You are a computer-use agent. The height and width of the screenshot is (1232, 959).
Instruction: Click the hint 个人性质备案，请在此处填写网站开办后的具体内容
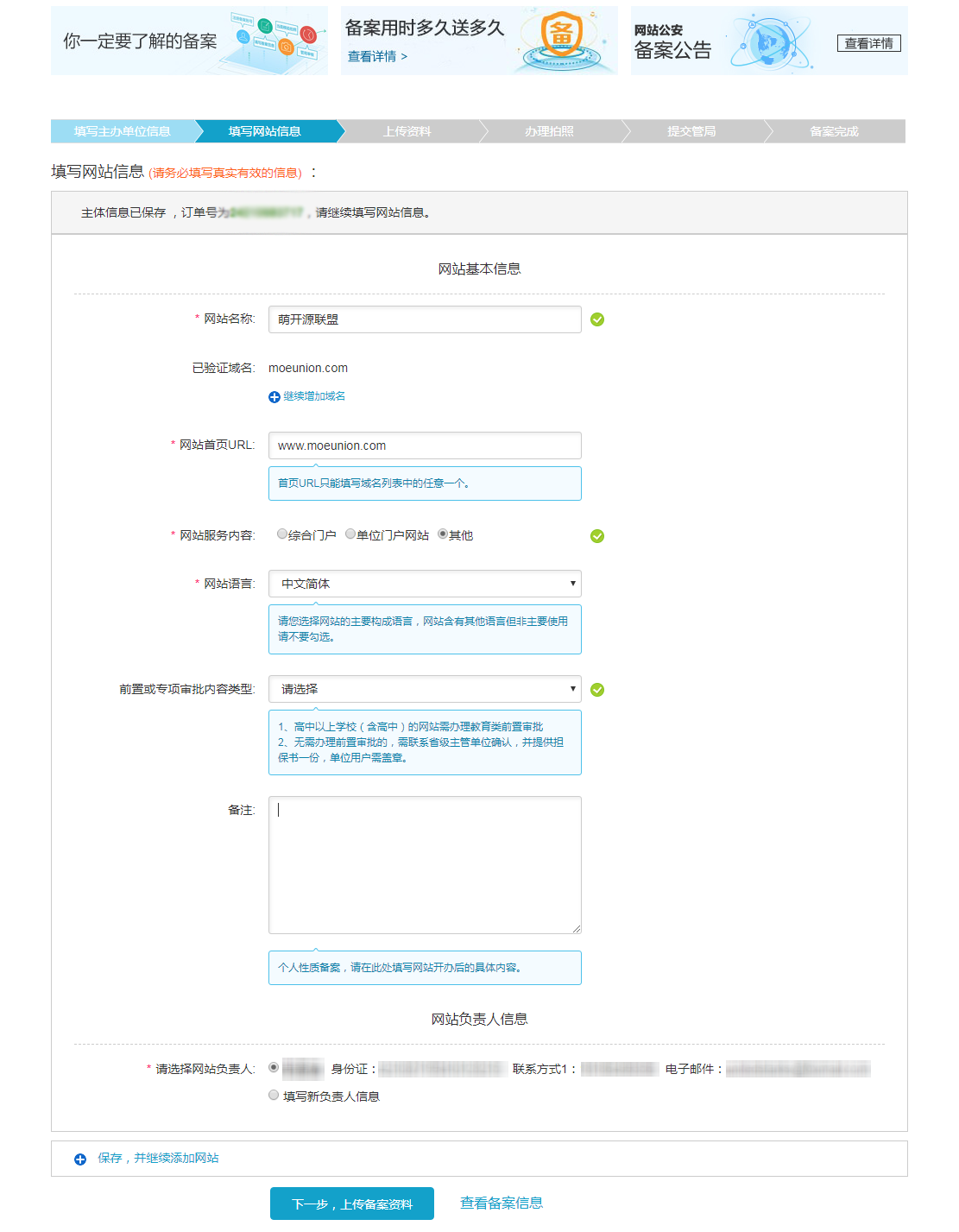[x=425, y=968]
